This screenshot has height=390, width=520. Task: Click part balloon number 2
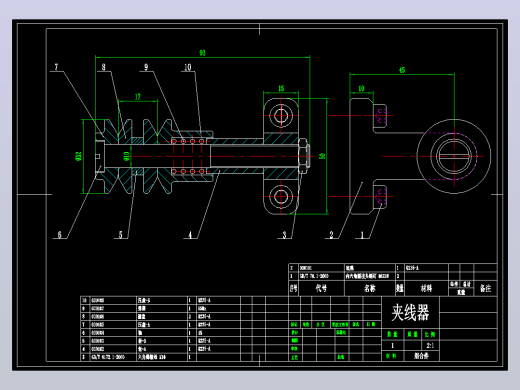coord(331,235)
